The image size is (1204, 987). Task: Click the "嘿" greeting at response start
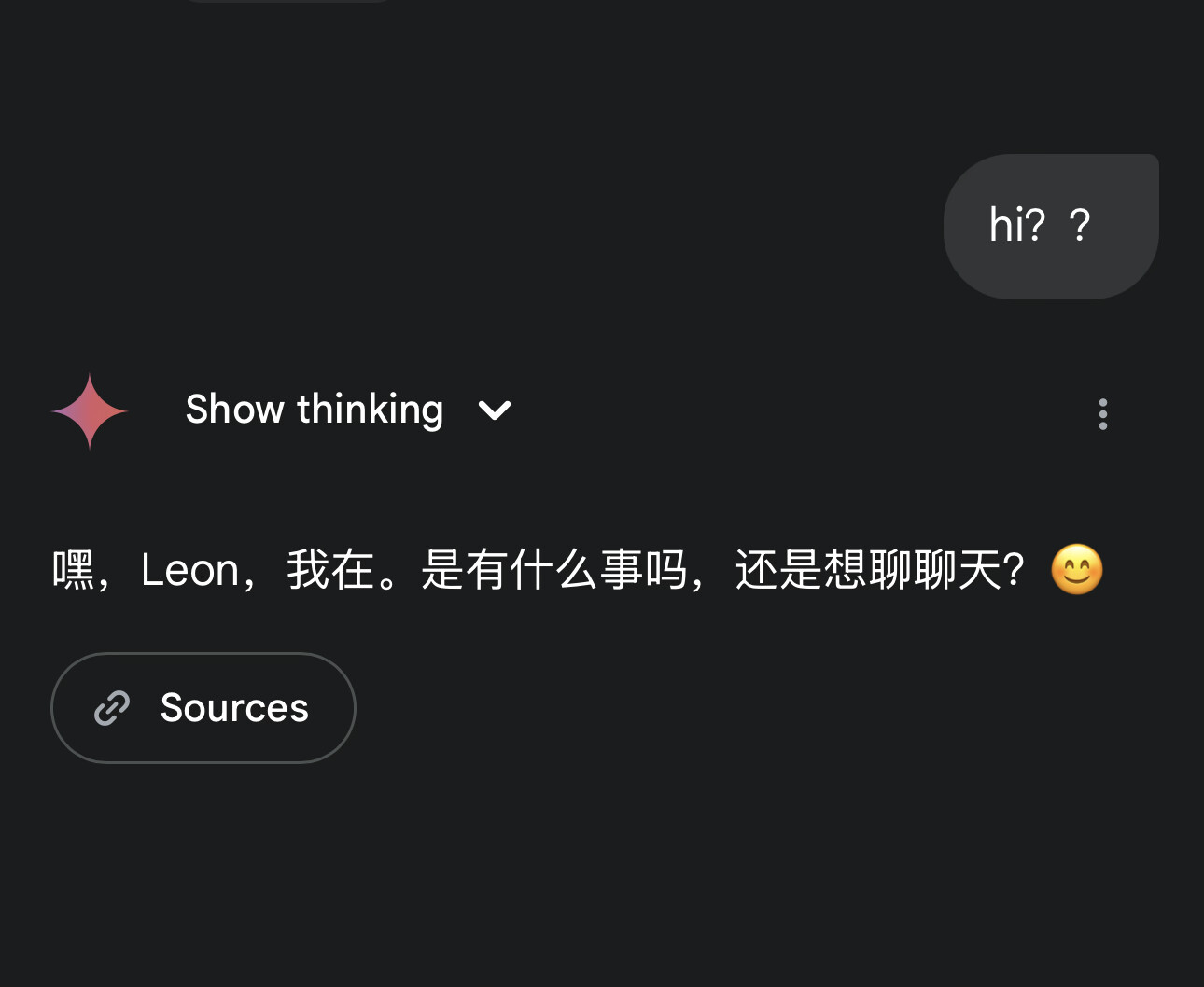[x=74, y=570]
